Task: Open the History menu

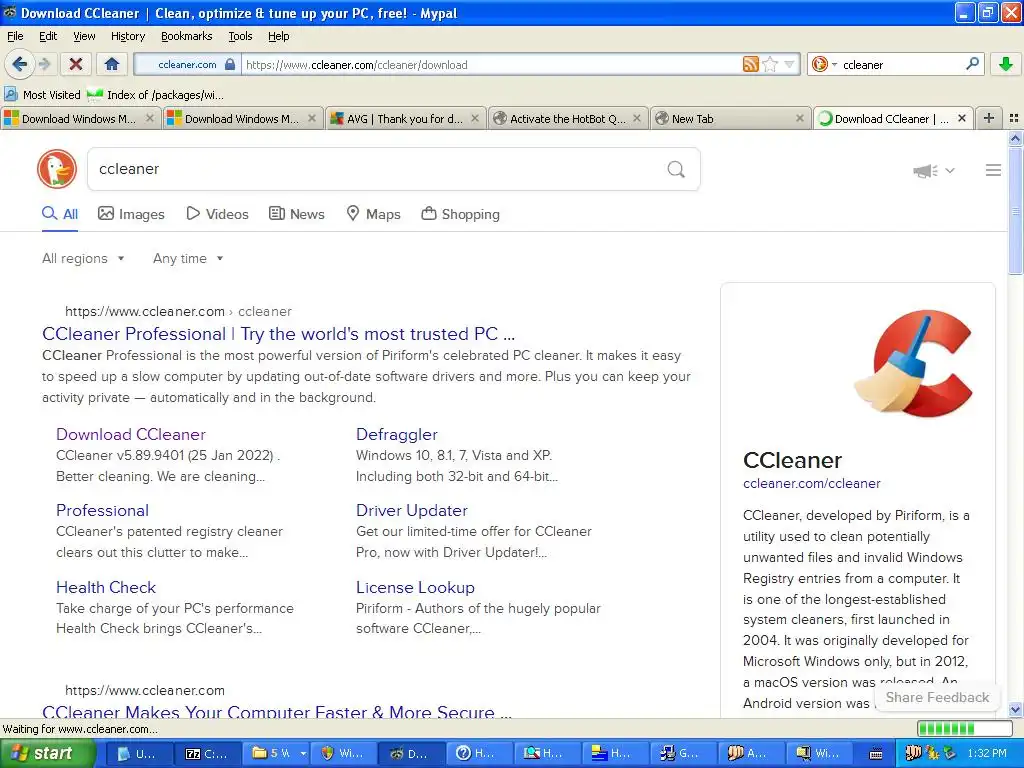Action: point(127,36)
